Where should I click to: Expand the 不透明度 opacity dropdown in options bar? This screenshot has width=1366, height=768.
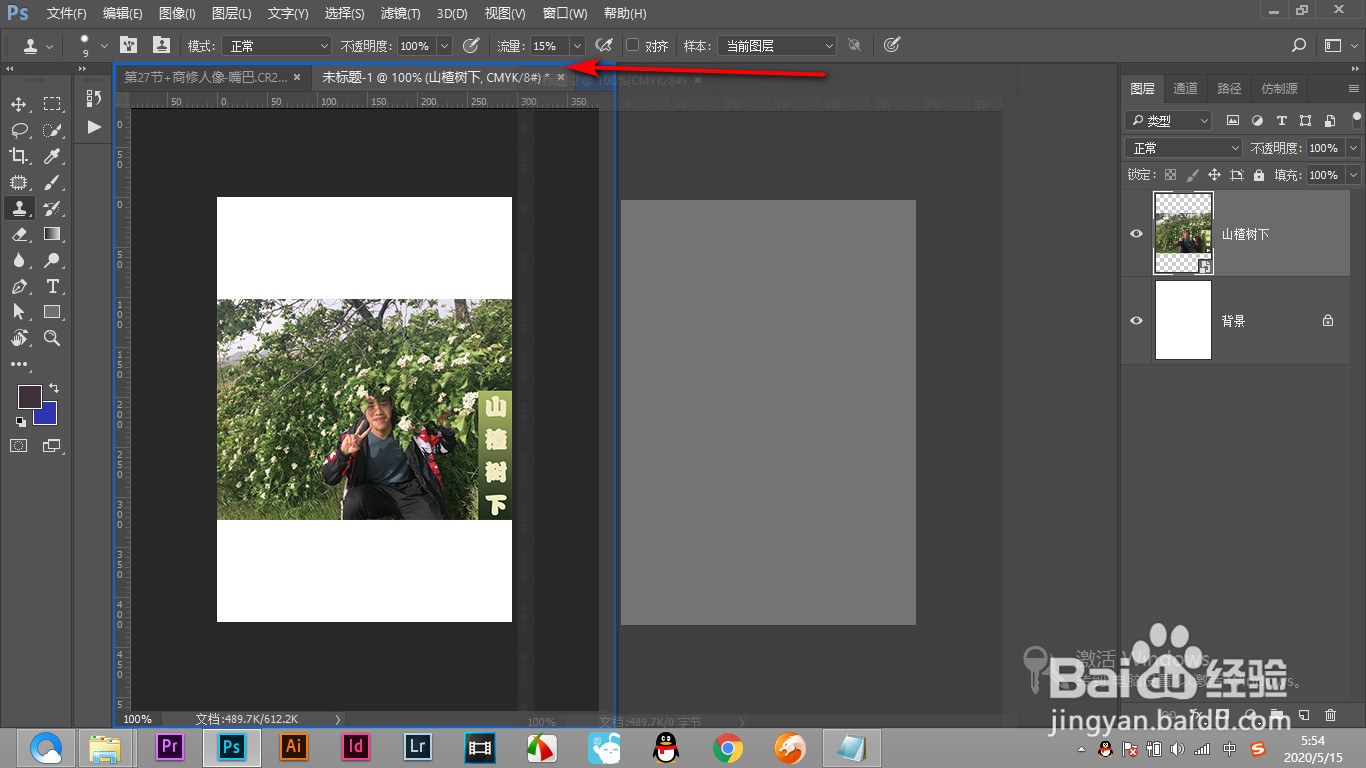(444, 45)
